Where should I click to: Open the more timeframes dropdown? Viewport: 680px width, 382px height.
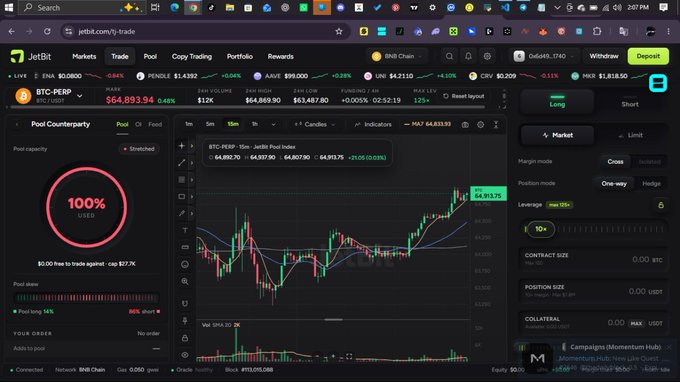click(x=273, y=124)
